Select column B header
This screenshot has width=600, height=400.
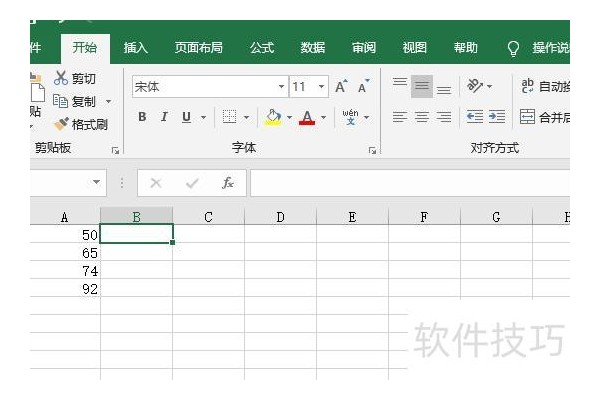[137, 217]
